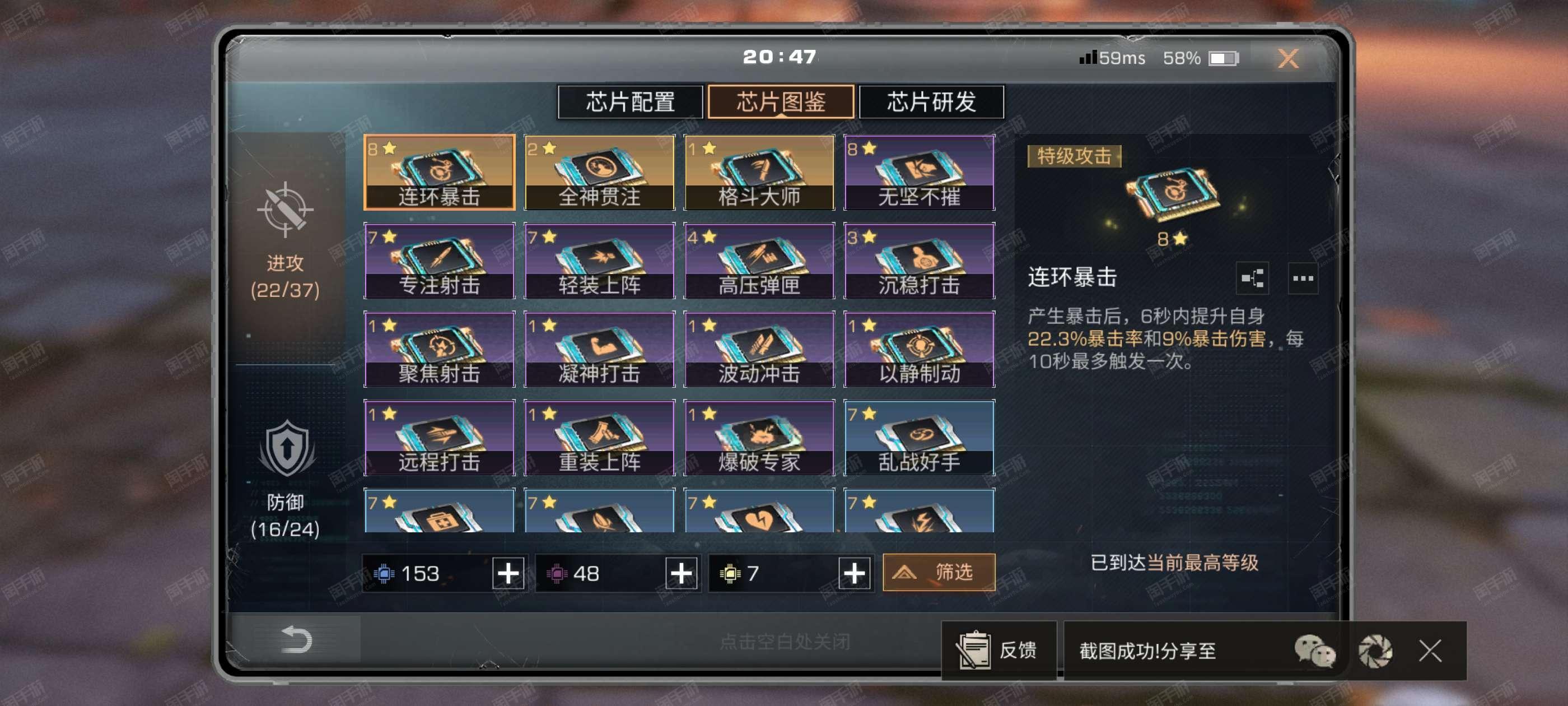The height and width of the screenshot is (706, 1568).
Task: Expand the 筛选 filter menu
Action: tap(939, 572)
